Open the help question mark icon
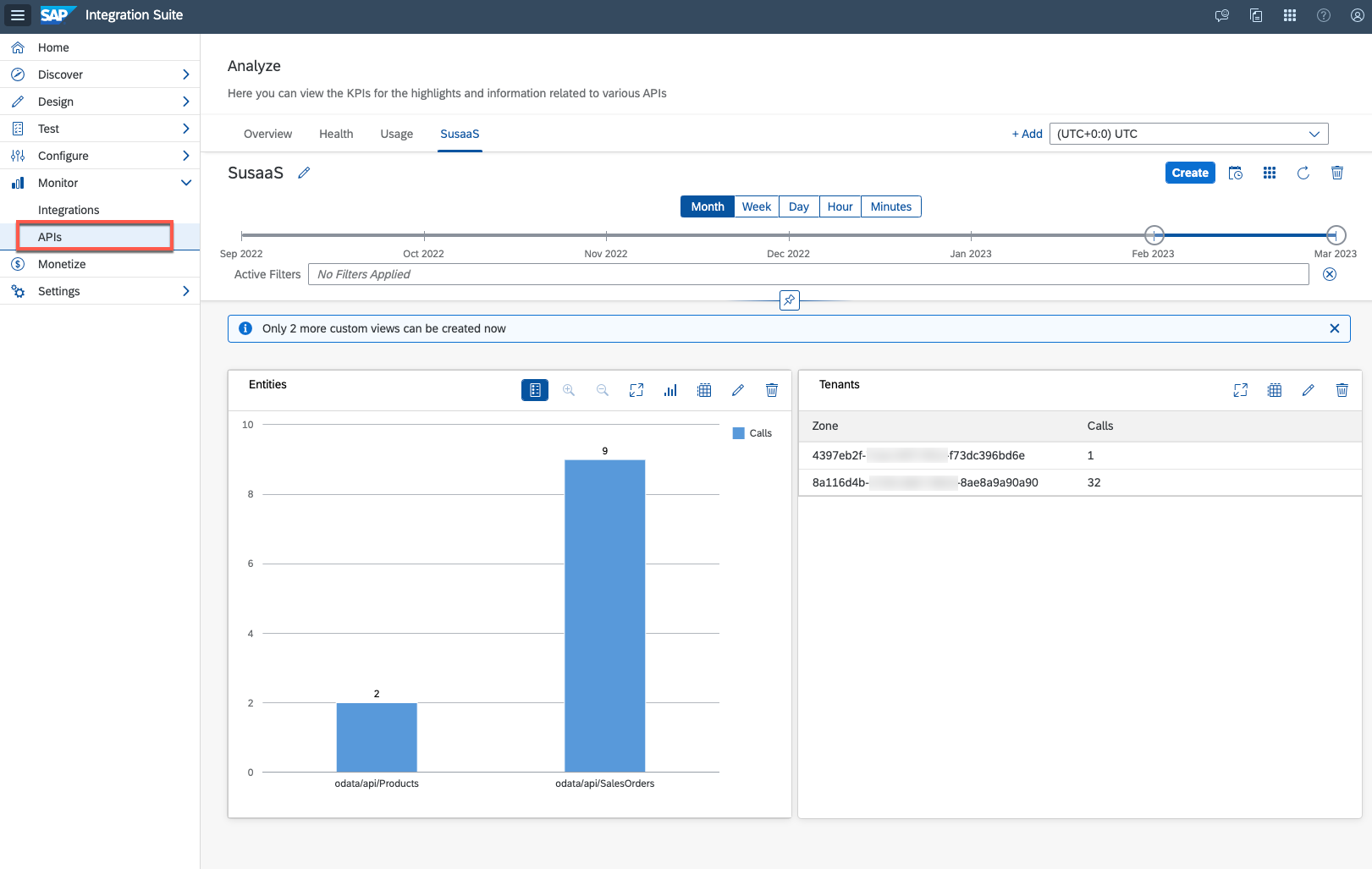The height and width of the screenshot is (869, 1372). tap(1324, 15)
